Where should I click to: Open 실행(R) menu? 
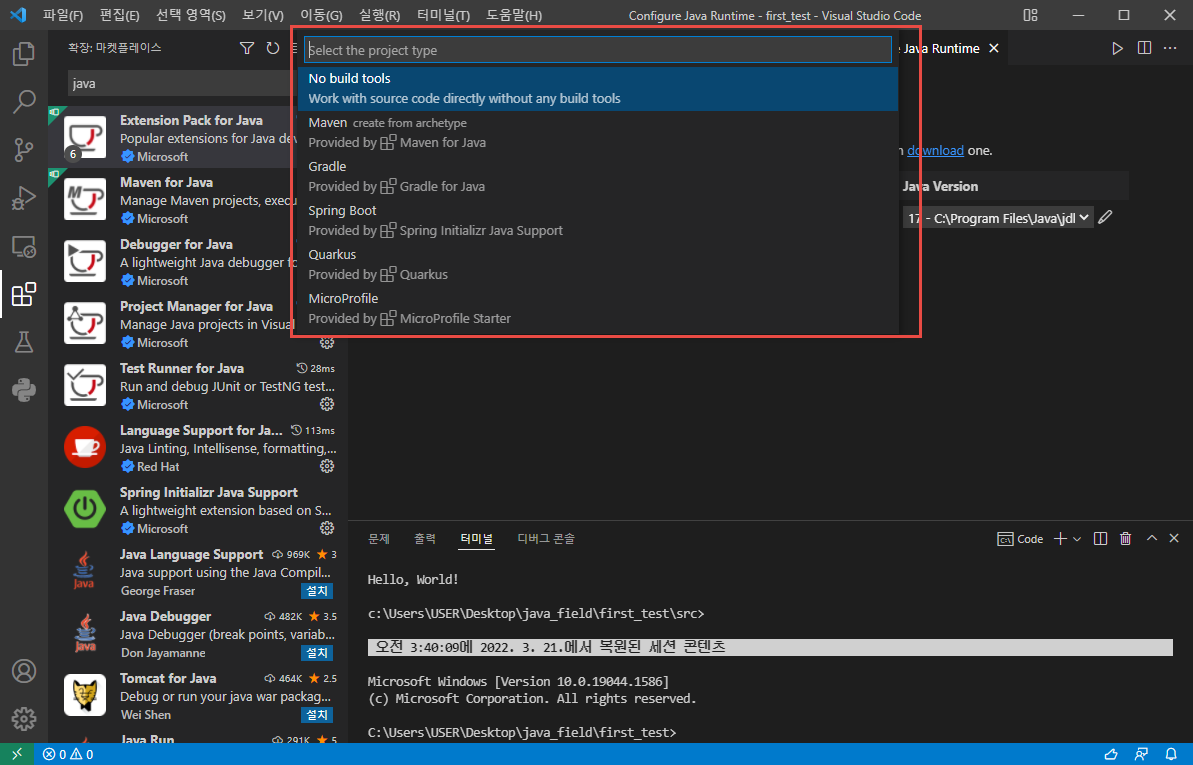379,15
